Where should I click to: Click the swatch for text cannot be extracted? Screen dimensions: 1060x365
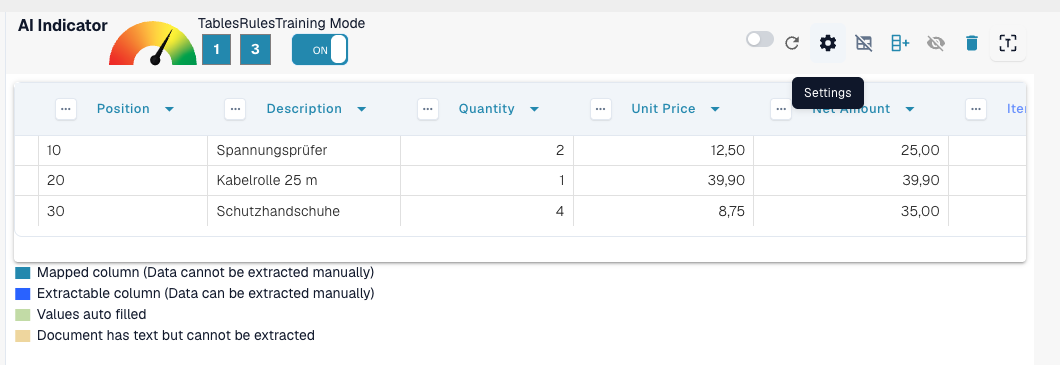(23, 336)
